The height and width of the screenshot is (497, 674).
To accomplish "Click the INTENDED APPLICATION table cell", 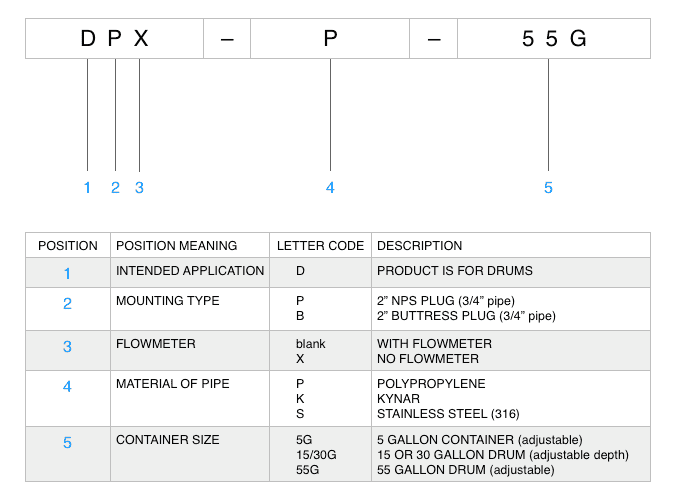I will click(190, 273).
